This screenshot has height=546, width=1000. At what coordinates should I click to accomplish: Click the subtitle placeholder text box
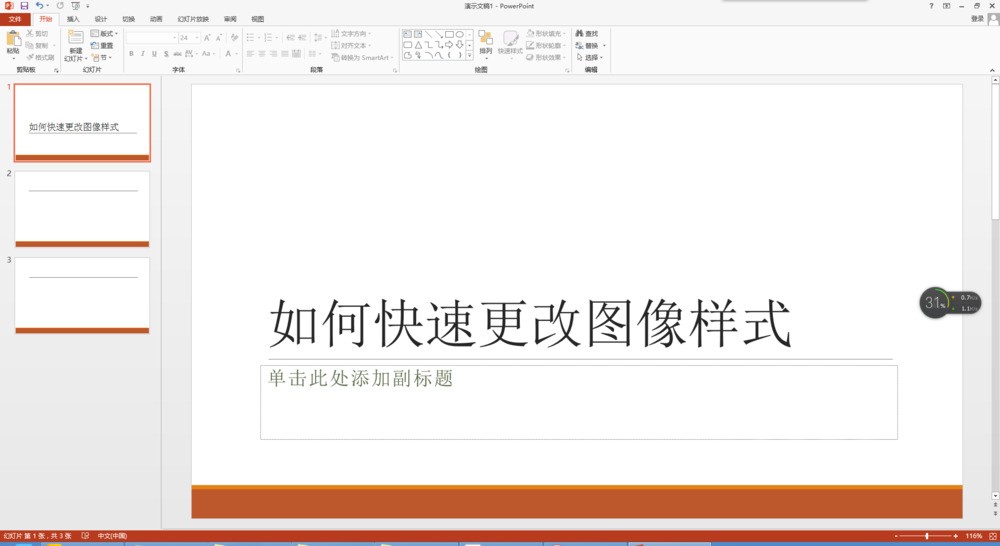pos(578,402)
